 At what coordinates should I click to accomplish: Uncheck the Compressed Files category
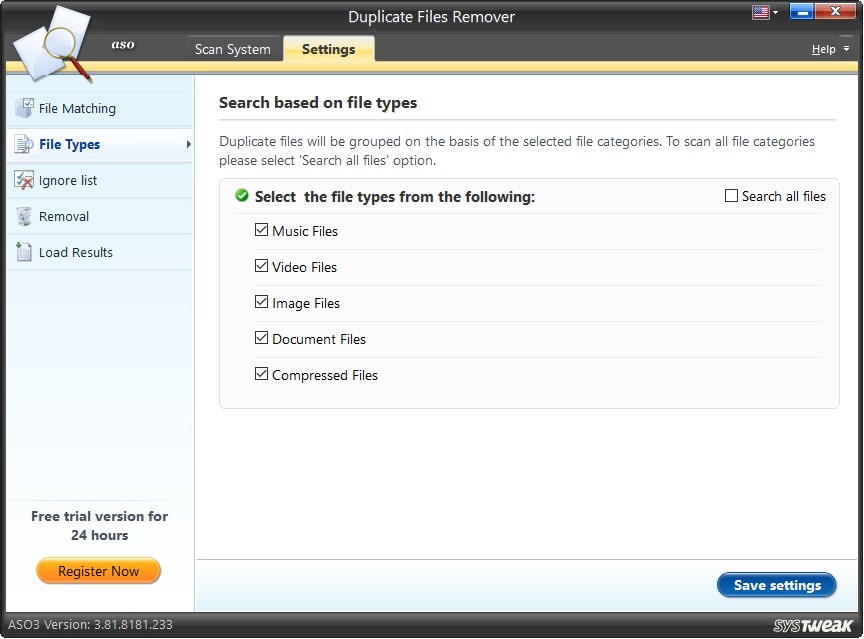point(262,374)
